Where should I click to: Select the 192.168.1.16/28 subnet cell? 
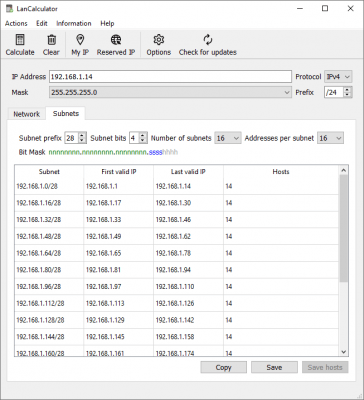coord(49,203)
